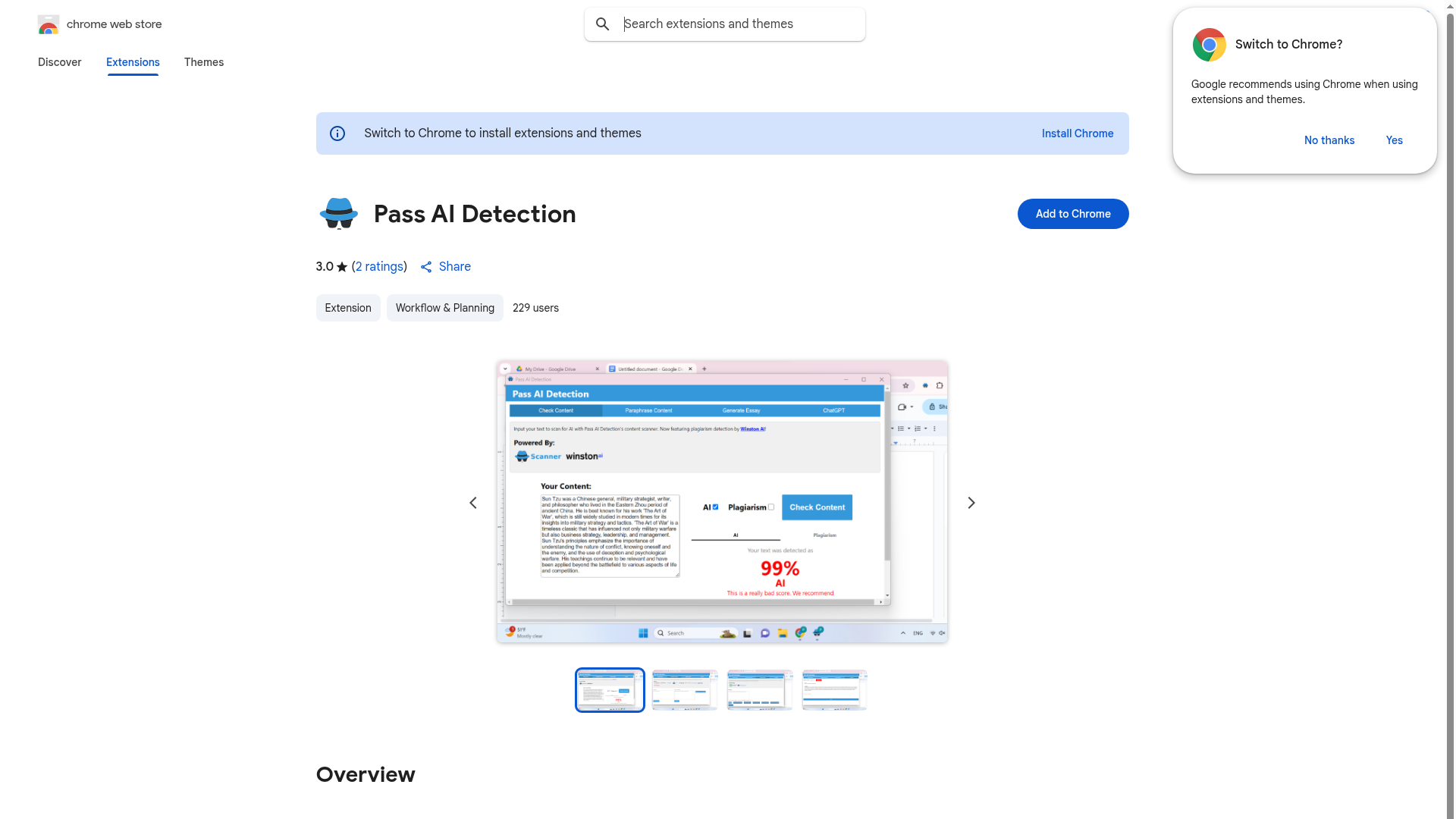Select the fourth screenshot thumbnail
The height and width of the screenshot is (819, 1456).
coord(835,690)
